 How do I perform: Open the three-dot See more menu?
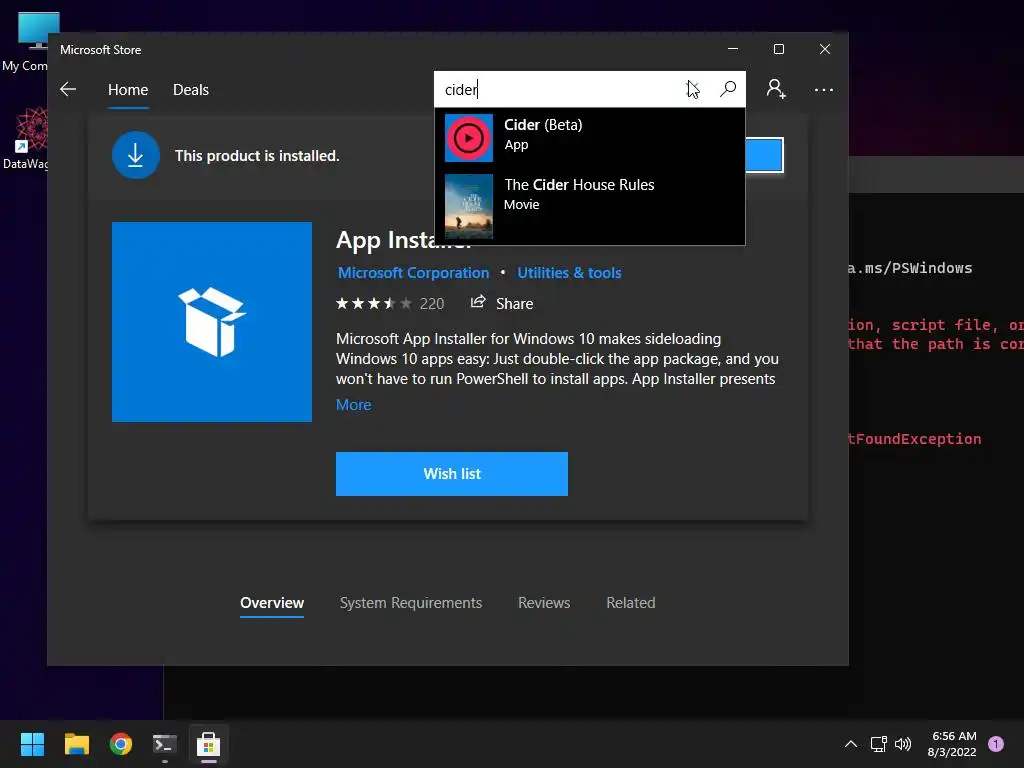point(824,89)
